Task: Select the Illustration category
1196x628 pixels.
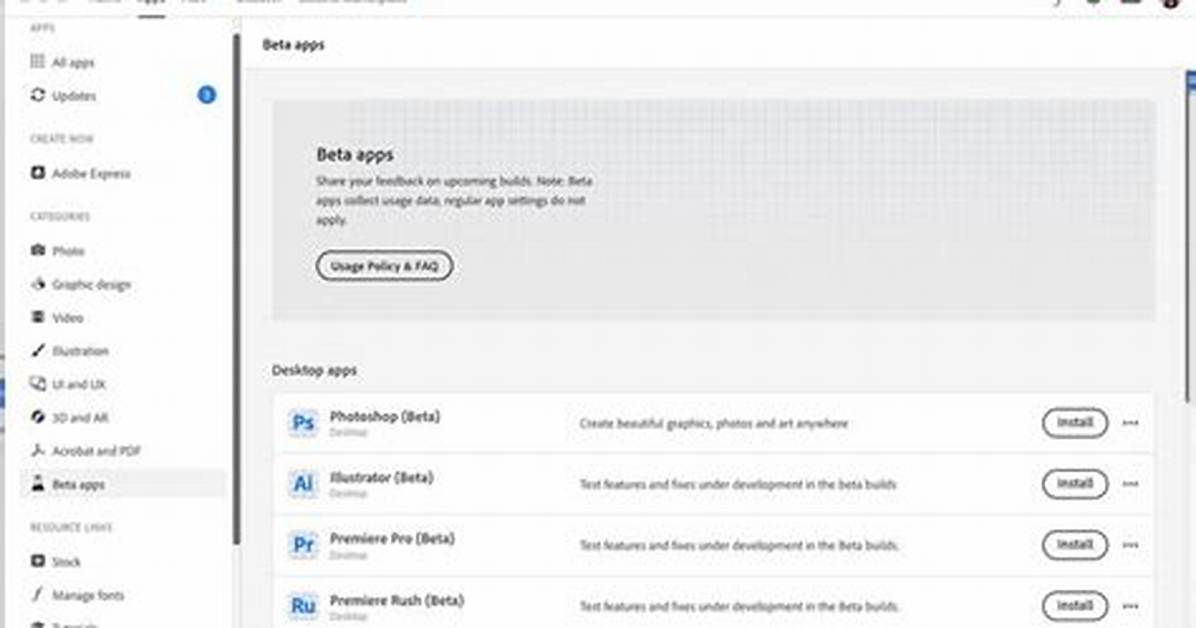Action: coord(69,351)
